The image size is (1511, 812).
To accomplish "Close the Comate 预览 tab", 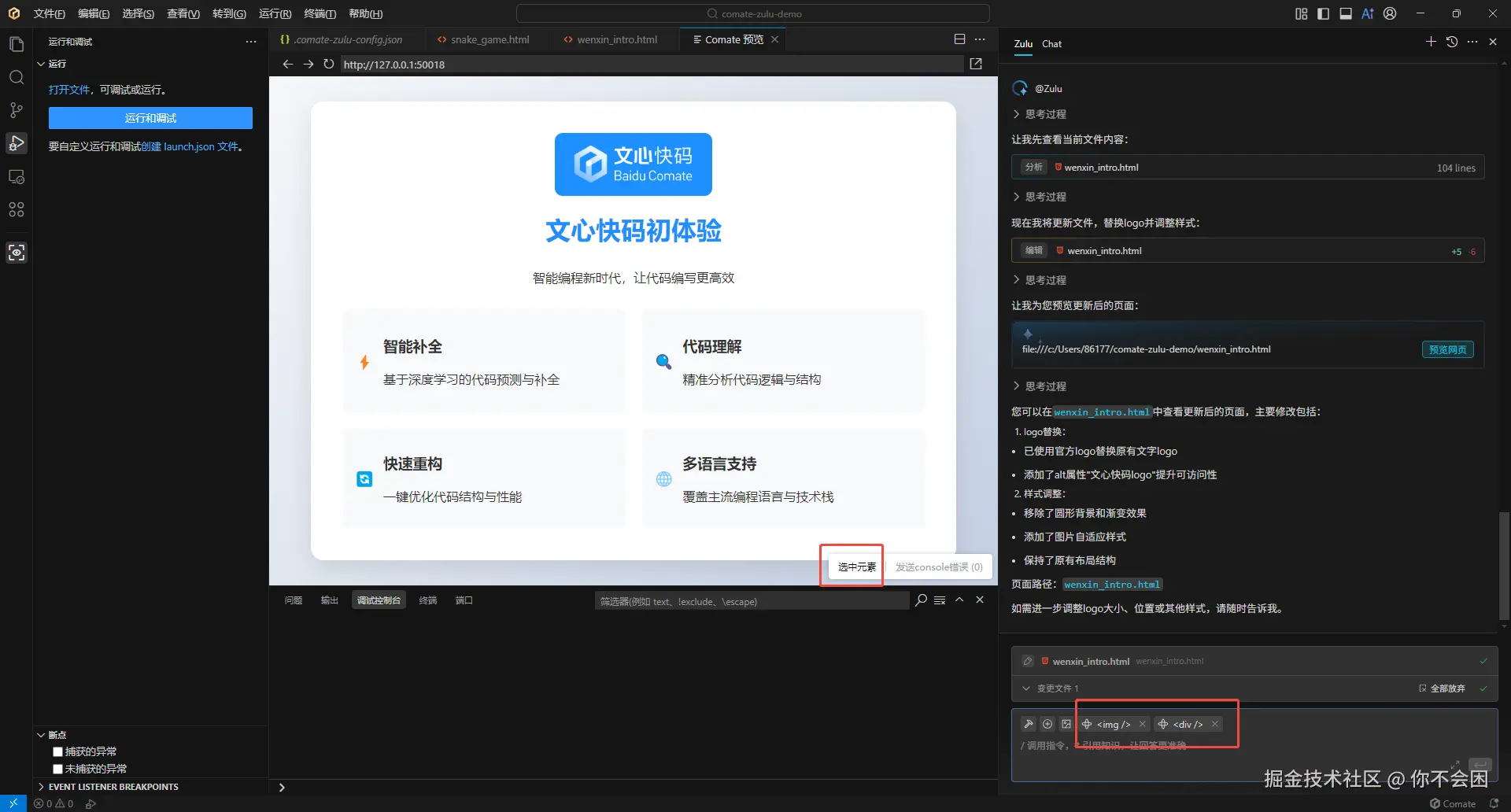I will pyautogui.click(x=775, y=39).
